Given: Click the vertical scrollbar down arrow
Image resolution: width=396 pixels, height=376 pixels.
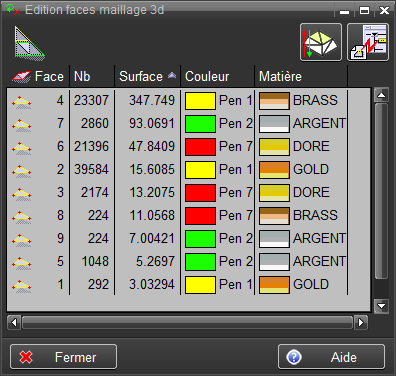Looking at the screenshot, I should (x=381, y=306).
